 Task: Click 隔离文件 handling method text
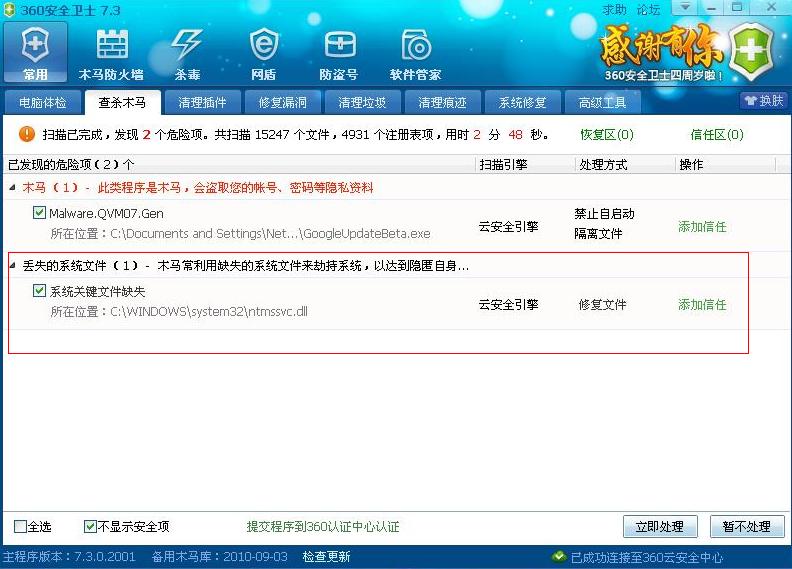click(x=598, y=233)
